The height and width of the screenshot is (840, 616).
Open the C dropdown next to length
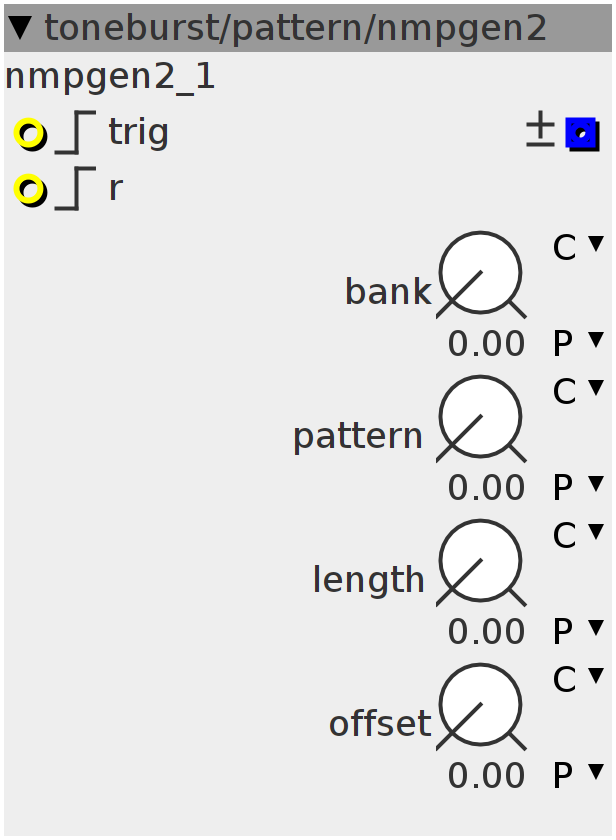[x=578, y=535]
